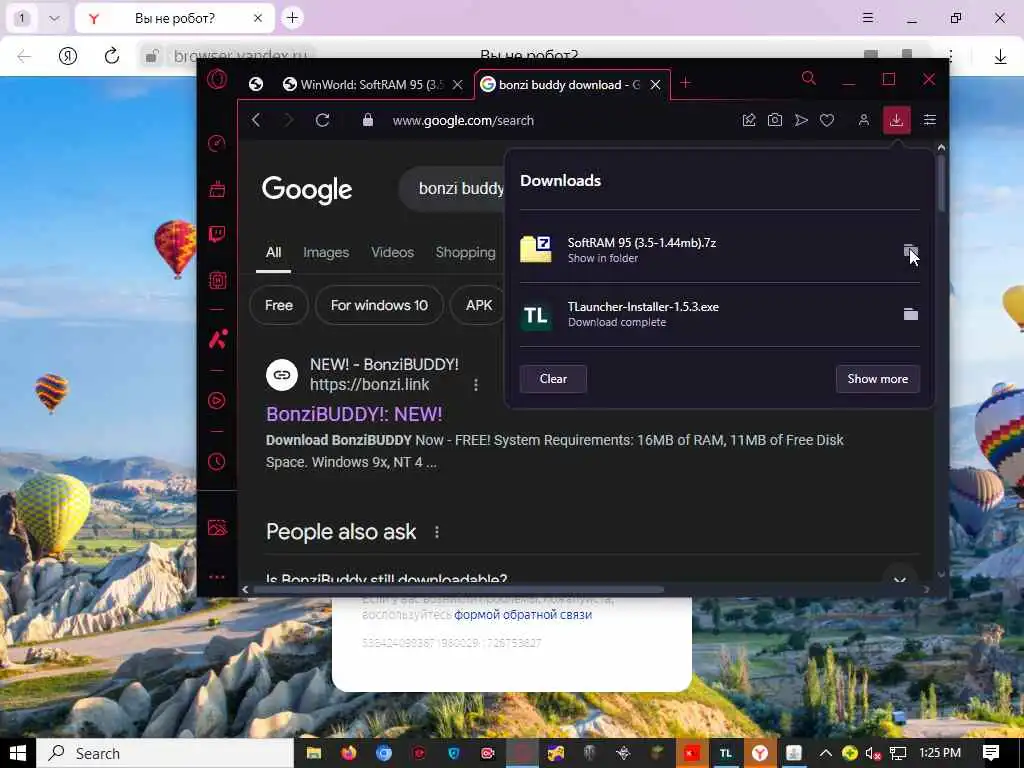1024x768 pixels.
Task: Close the bonzi buddy download tab
Action: point(656,85)
